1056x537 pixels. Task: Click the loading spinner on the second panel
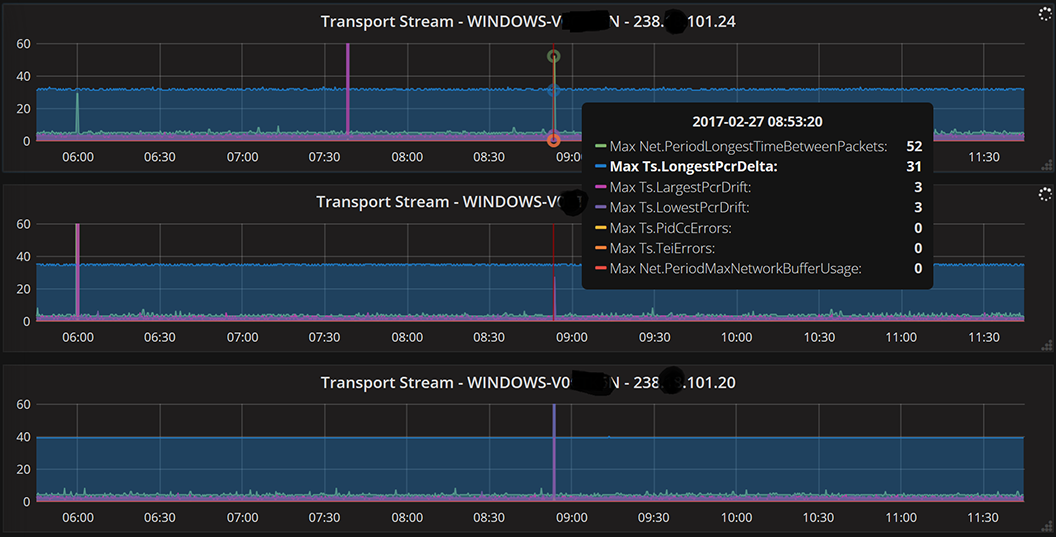point(1045,195)
